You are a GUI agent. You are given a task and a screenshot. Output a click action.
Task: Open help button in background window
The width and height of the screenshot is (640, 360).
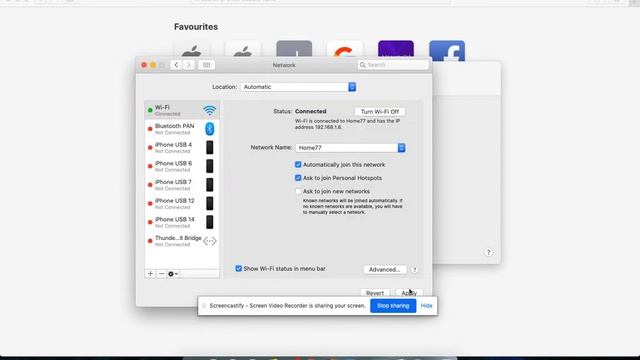point(488,252)
